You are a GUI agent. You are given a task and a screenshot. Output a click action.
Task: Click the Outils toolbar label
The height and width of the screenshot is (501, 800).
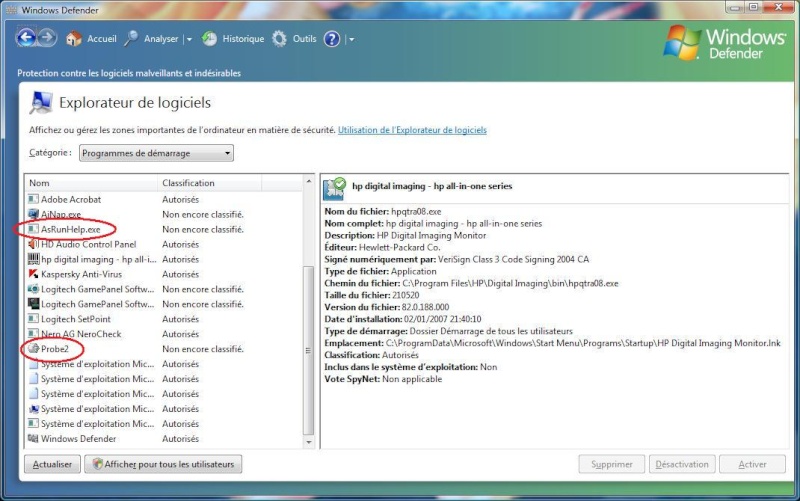(x=304, y=39)
